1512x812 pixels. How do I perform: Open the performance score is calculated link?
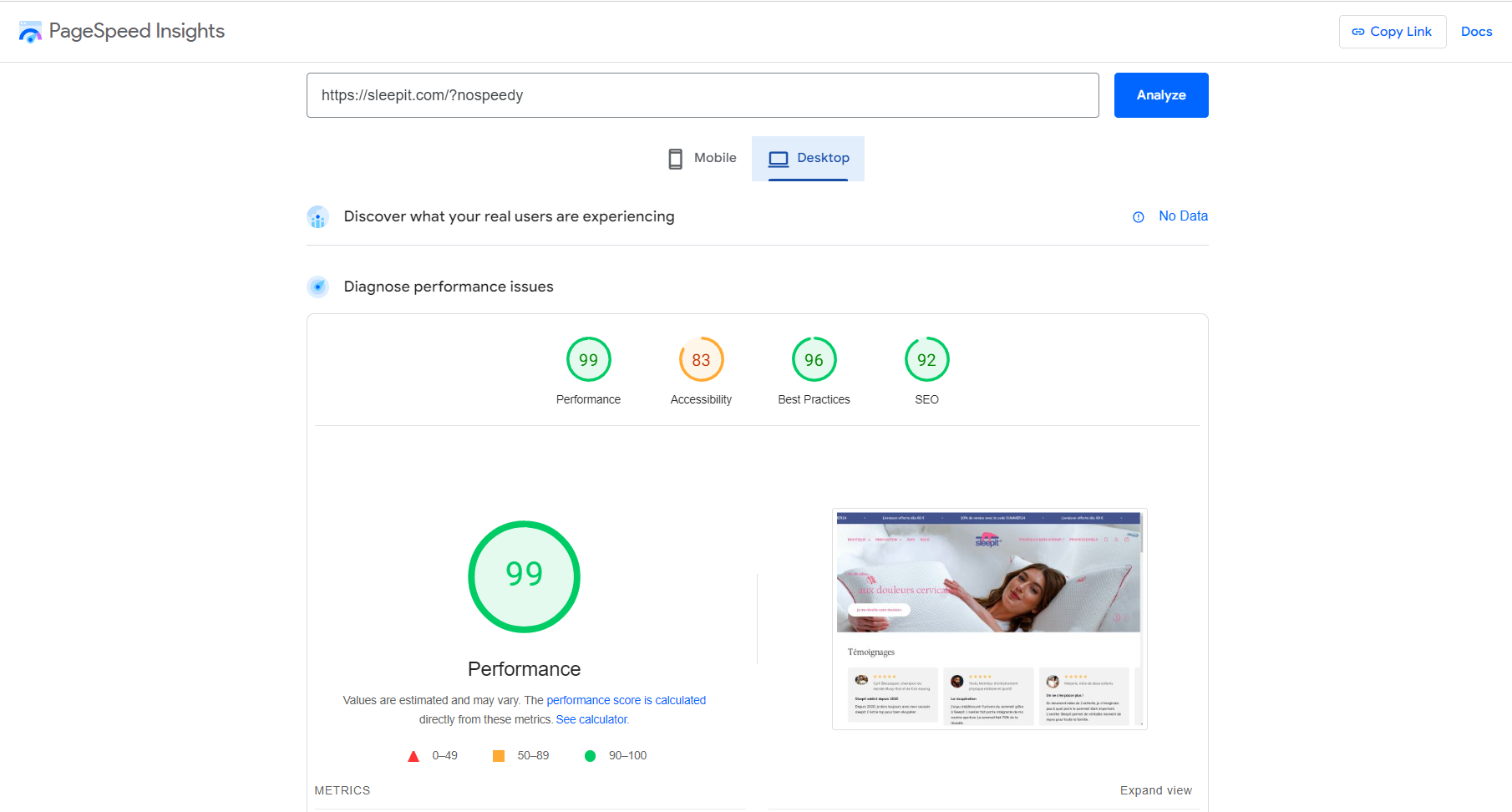tap(626, 701)
